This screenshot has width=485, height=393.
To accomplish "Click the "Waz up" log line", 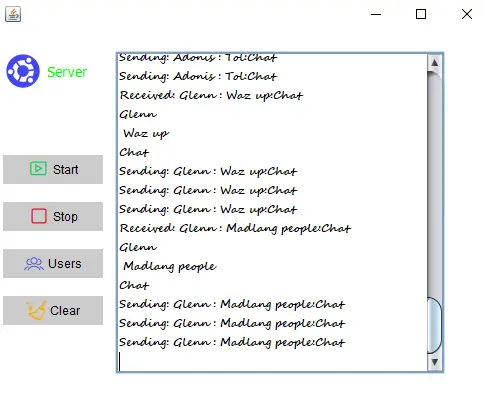I will 146,134.
